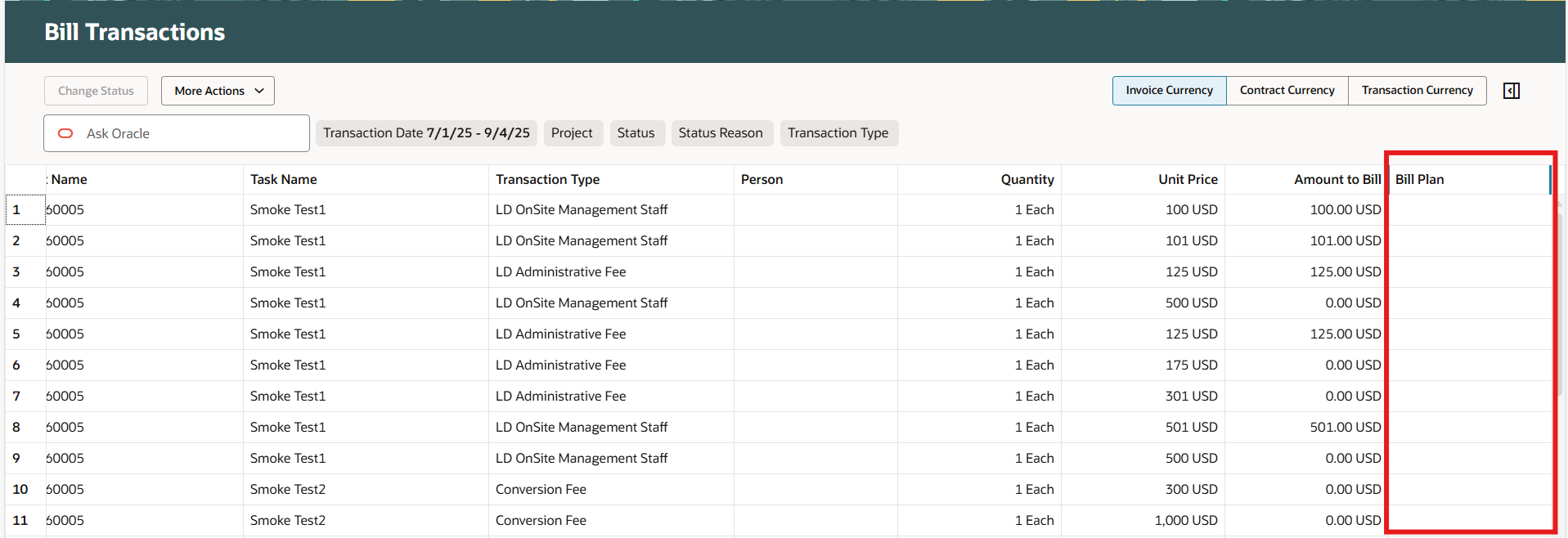
Task: Select row number 1
Action: (25, 210)
